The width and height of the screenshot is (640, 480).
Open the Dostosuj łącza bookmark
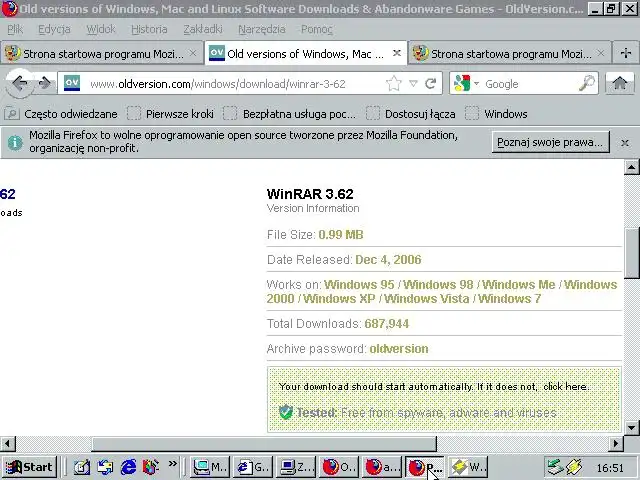point(411,114)
